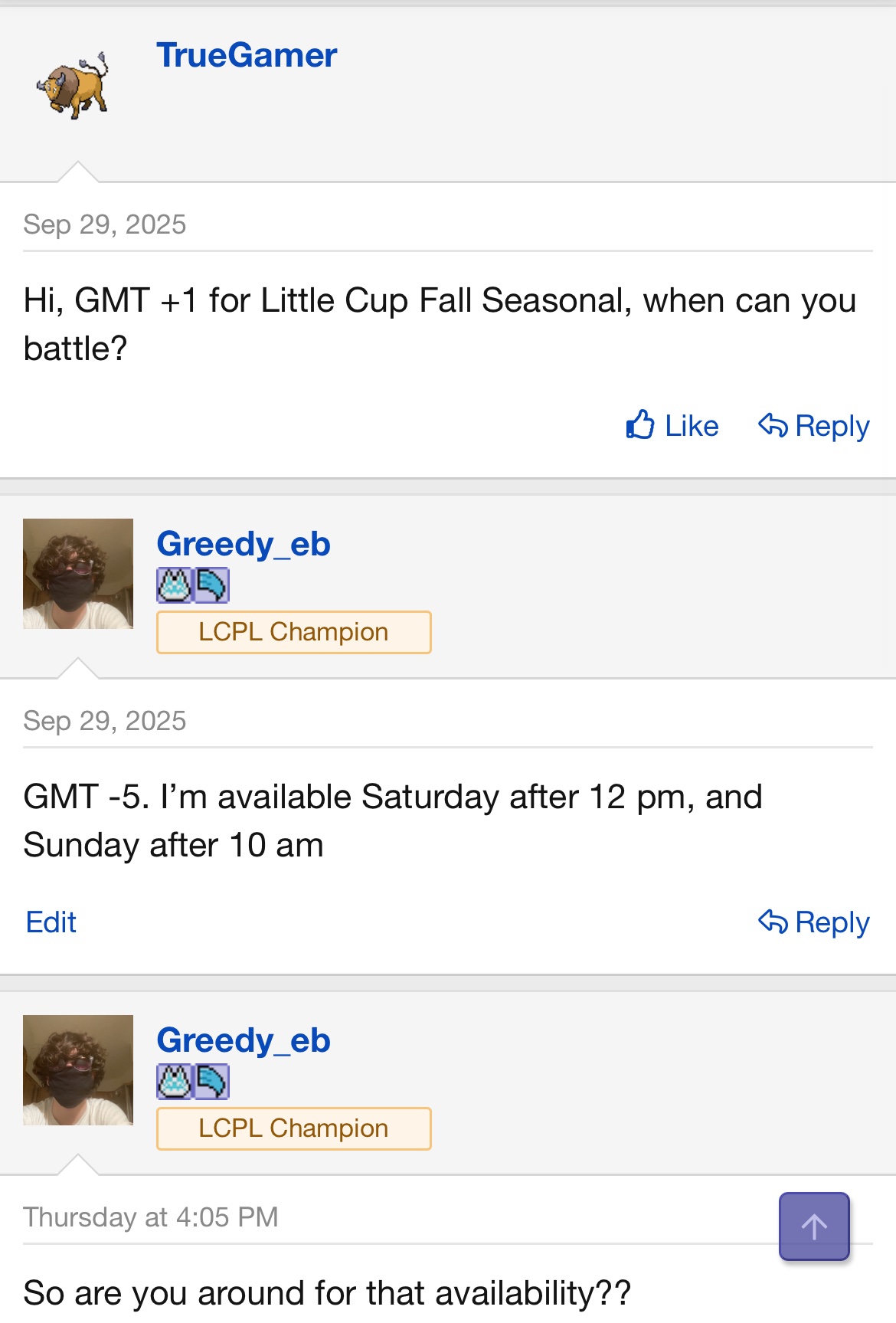Screen dimensions: 896x1323
Task: Open the Thursday at 4:05 PM timestamp
Action: (x=151, y=1217)
